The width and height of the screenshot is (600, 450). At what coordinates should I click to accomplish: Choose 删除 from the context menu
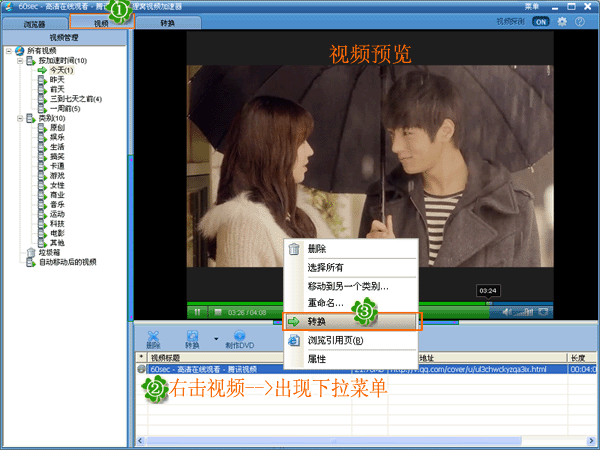[351, 249]
